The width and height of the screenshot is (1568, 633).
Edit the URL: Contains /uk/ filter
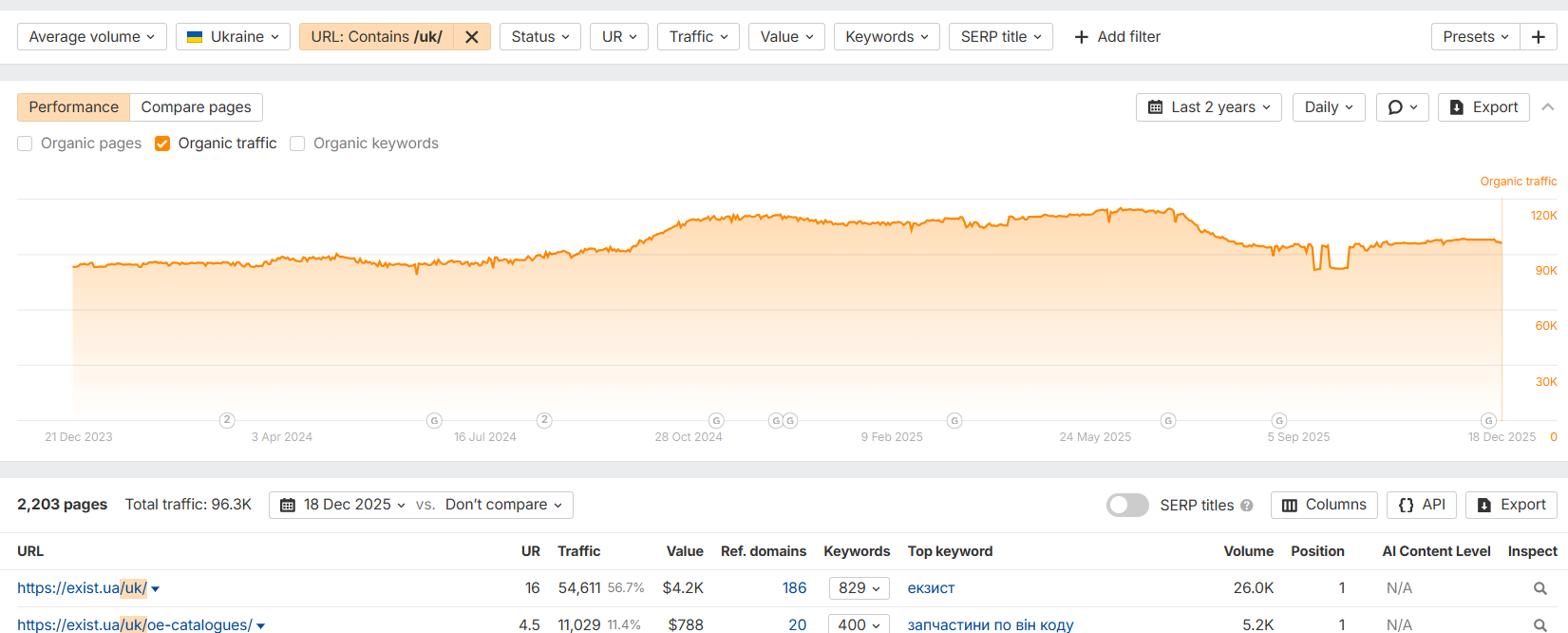coord(376,37)
